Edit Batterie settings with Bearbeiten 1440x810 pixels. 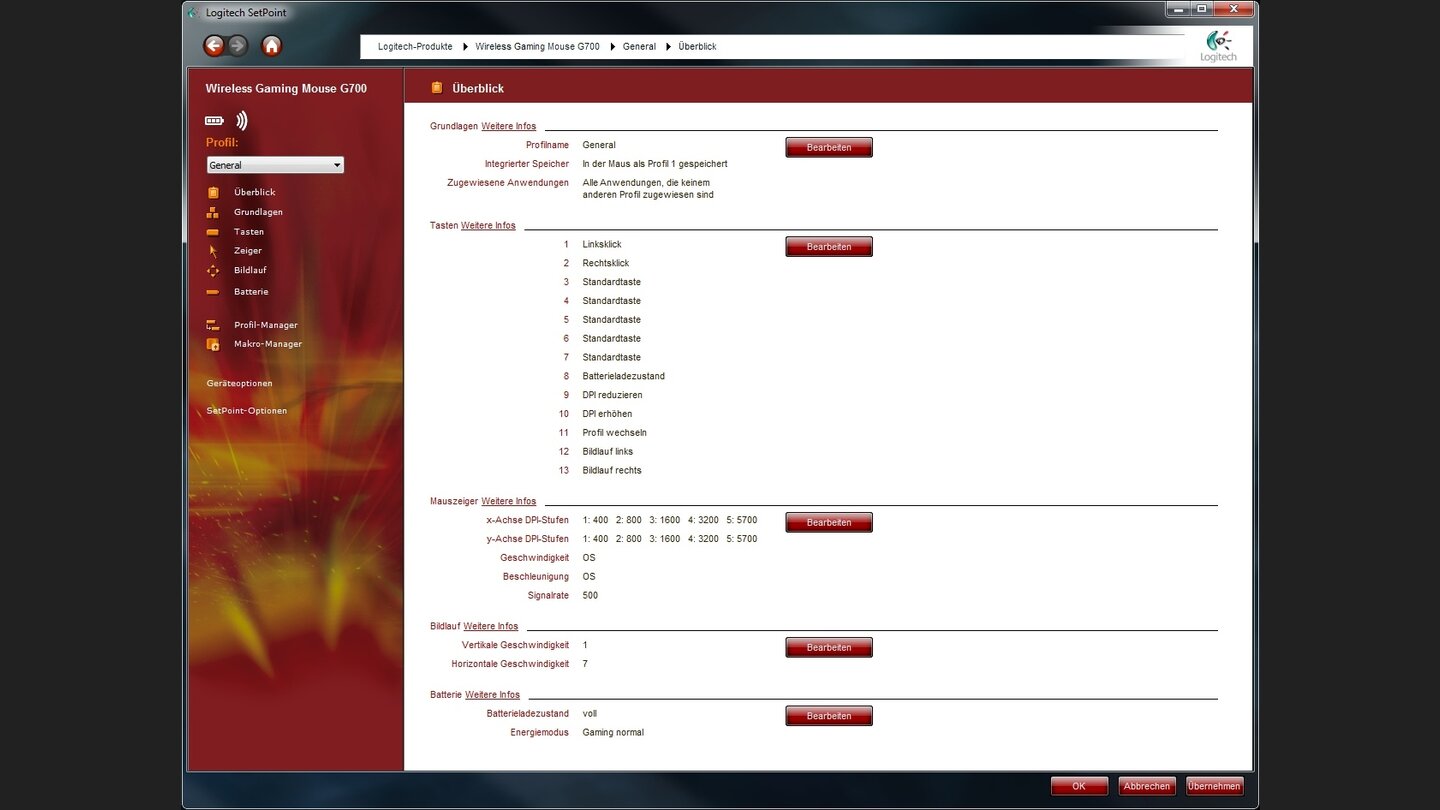(x=829, y=716)
